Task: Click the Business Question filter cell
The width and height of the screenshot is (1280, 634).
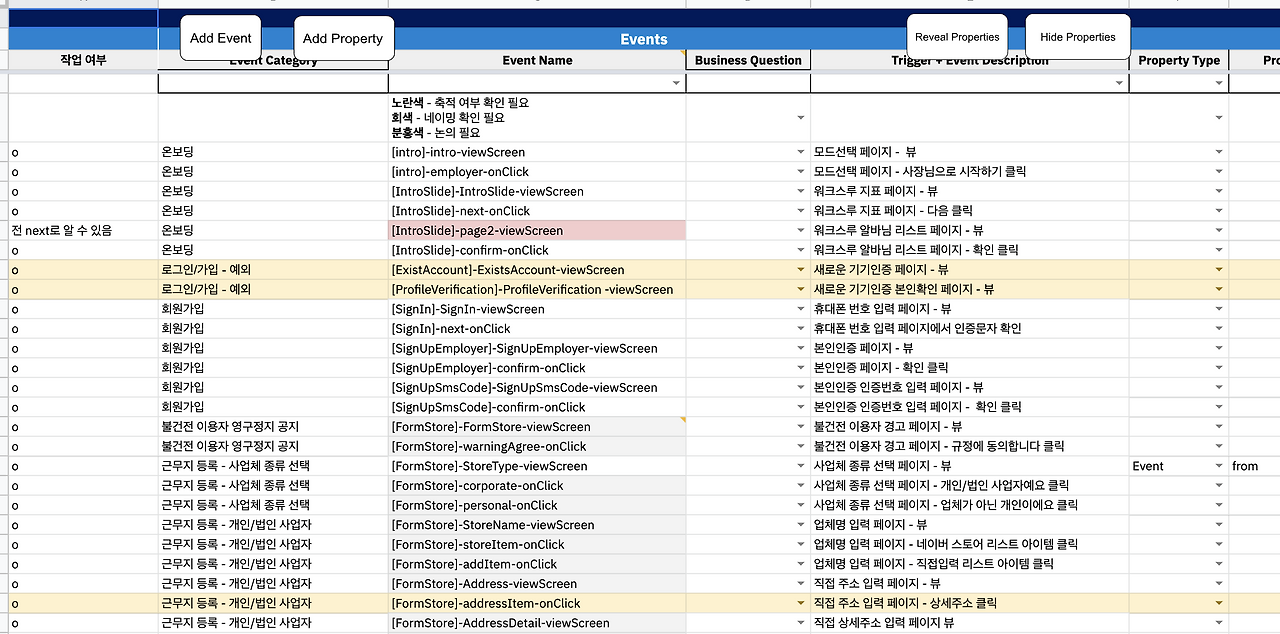Action: click(748, 84)
